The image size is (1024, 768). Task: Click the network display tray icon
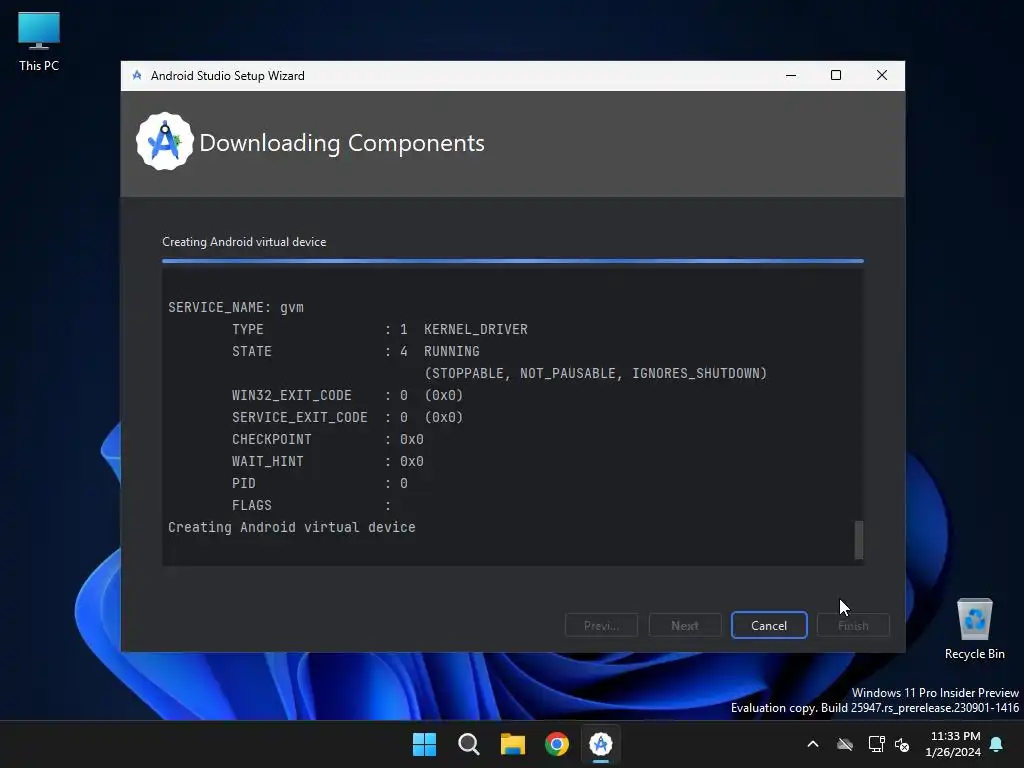pyautogui.click(x=876, y=744)
